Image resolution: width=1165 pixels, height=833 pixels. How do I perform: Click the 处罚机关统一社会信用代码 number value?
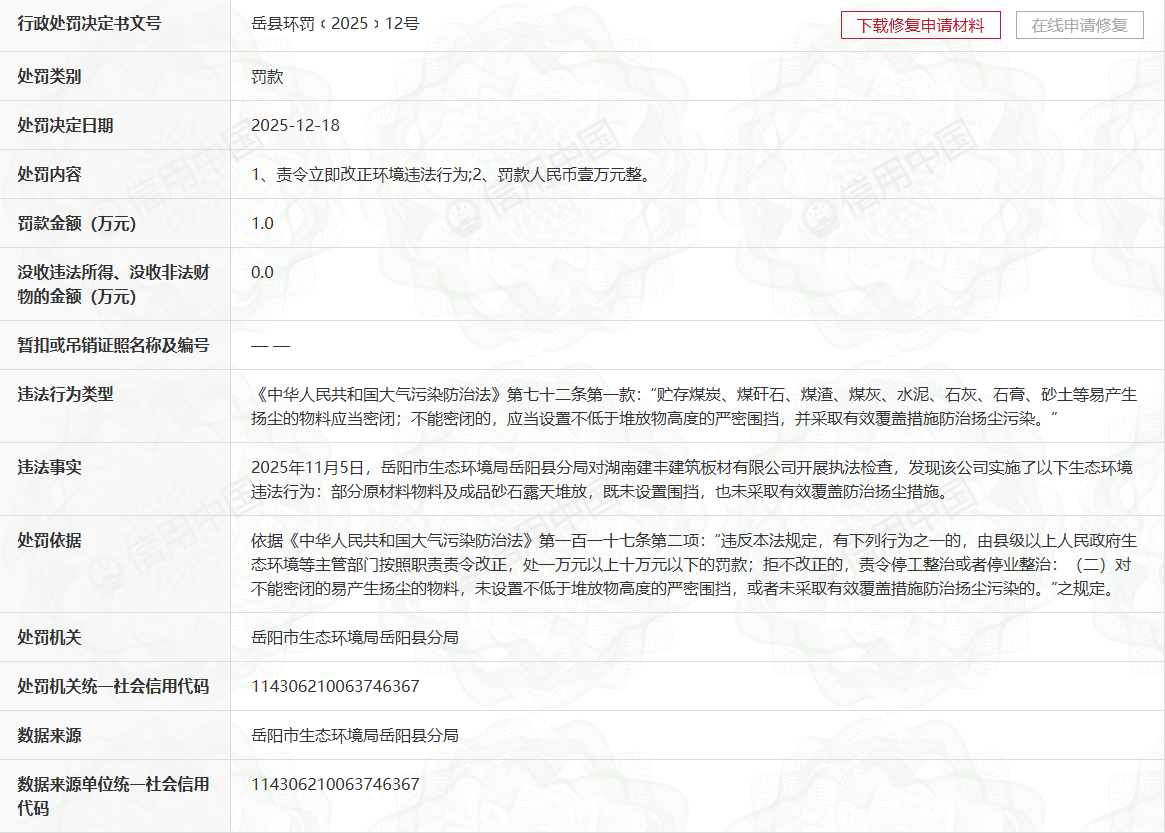(336, 686)
